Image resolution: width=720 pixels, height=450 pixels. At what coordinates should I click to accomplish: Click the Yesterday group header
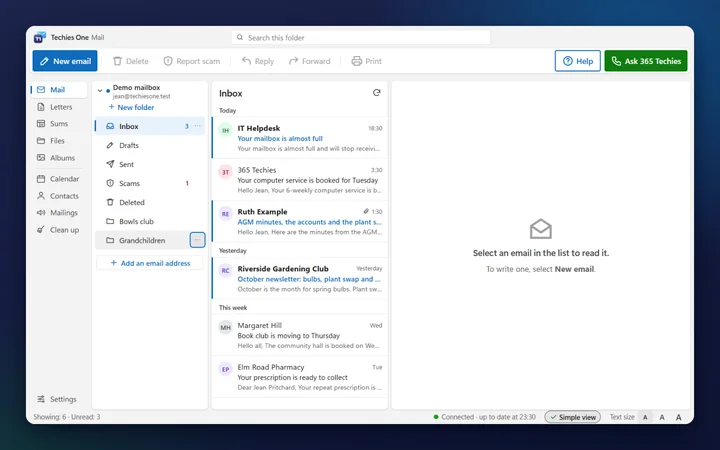233,251
